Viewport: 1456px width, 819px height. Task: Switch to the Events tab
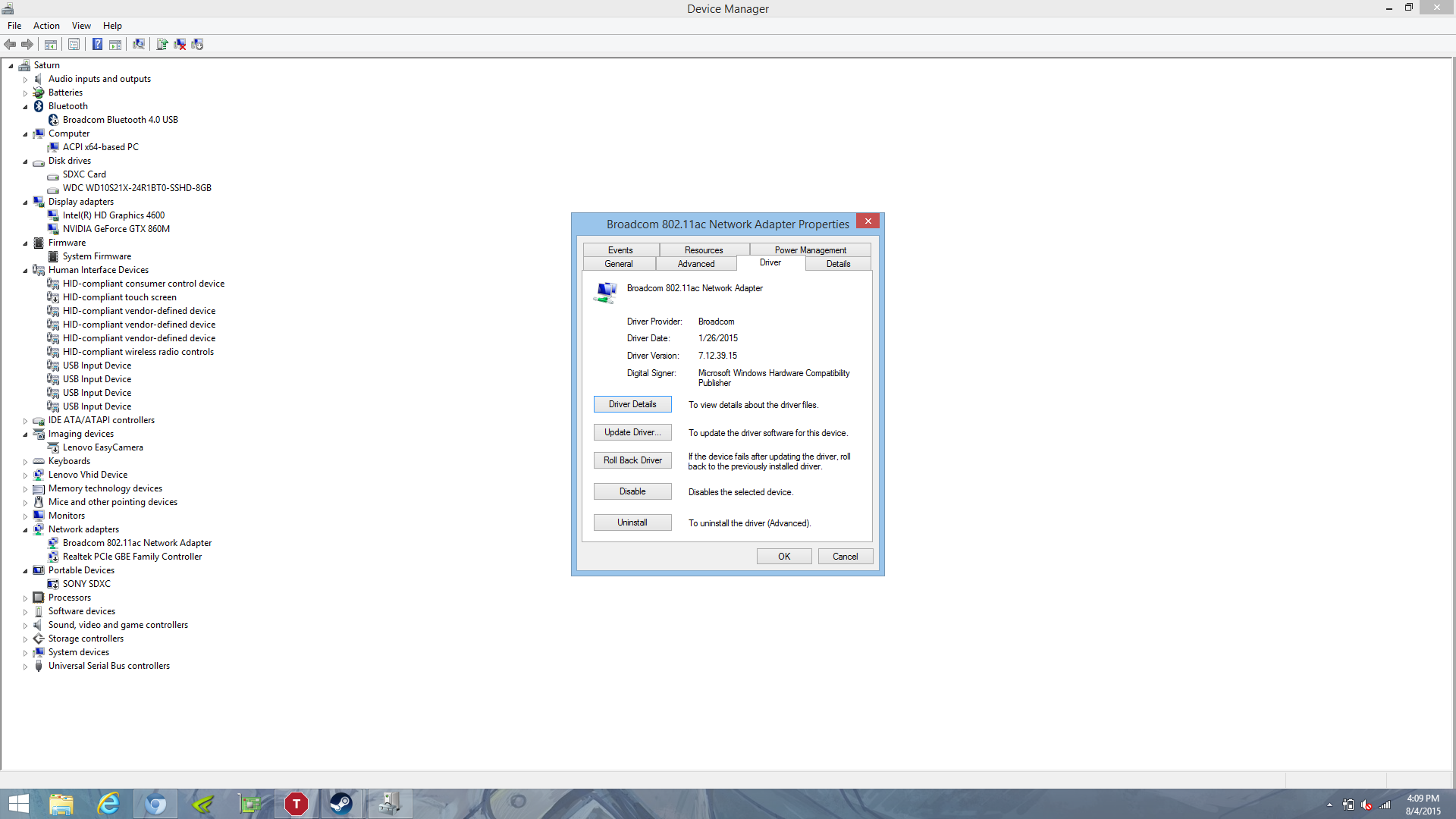(x=620, y=249)
